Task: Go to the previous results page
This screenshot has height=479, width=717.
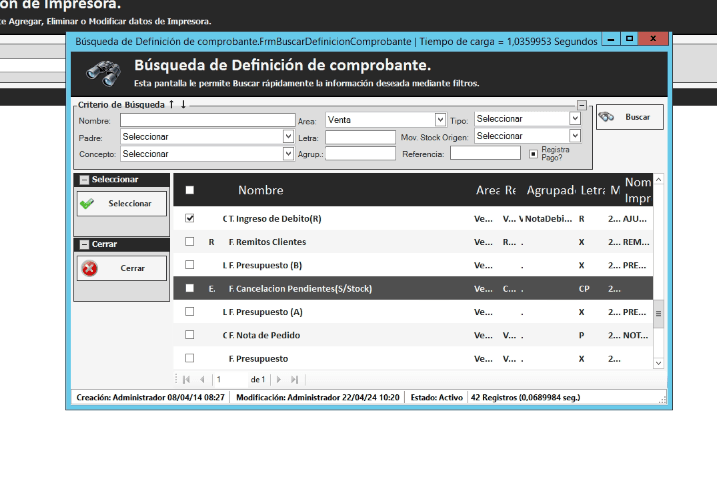Action: [202, 380]
